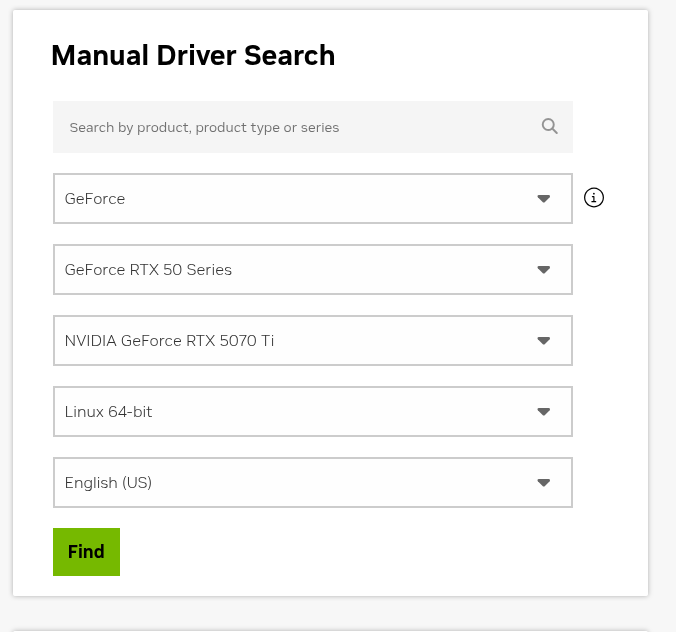Click the arrow beside GeForce RTX 50 Series
This screenshot has height=632, width=676.
(x=544, y=270)
